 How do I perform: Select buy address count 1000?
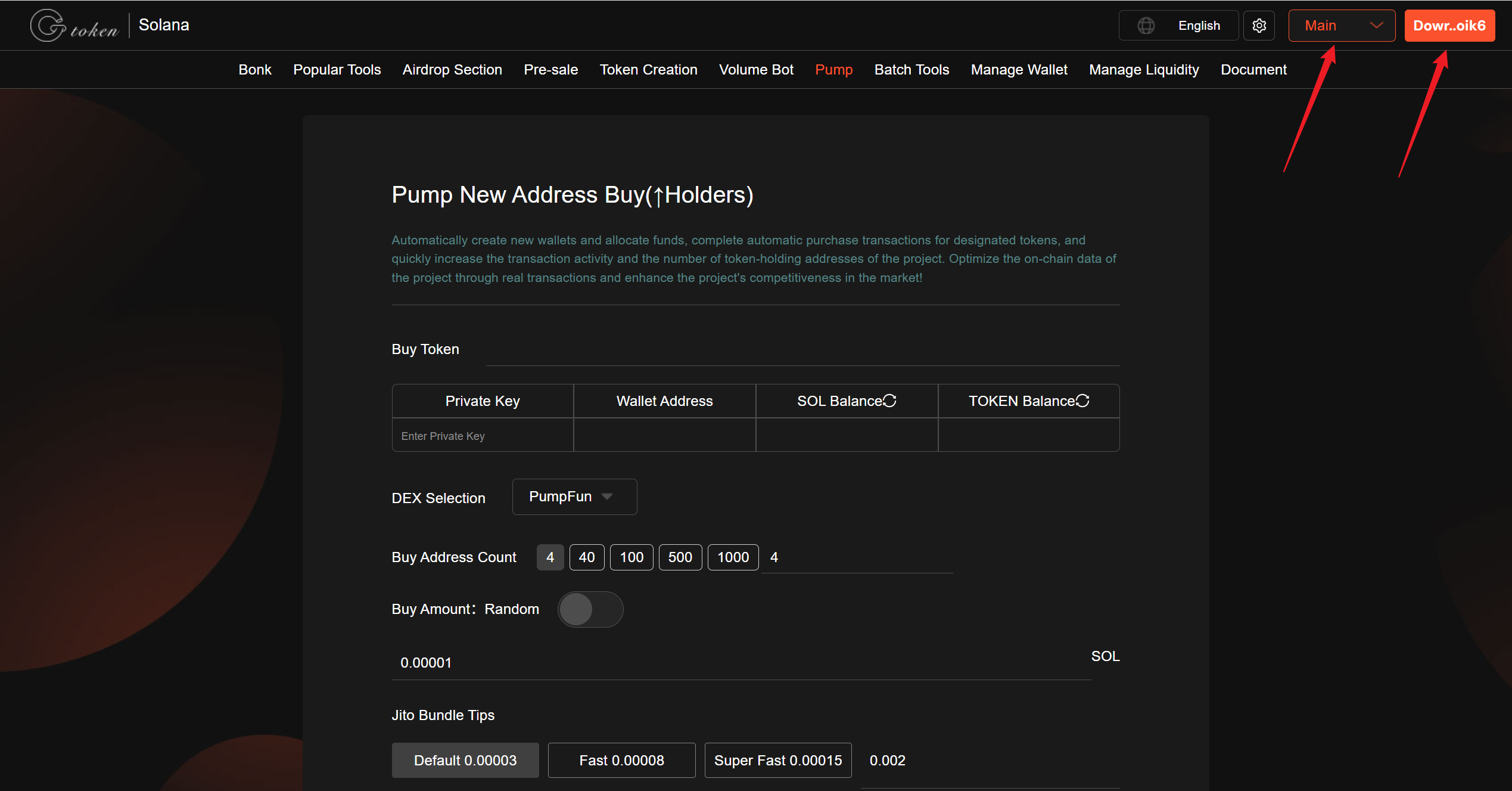click(x=732, y=557)
